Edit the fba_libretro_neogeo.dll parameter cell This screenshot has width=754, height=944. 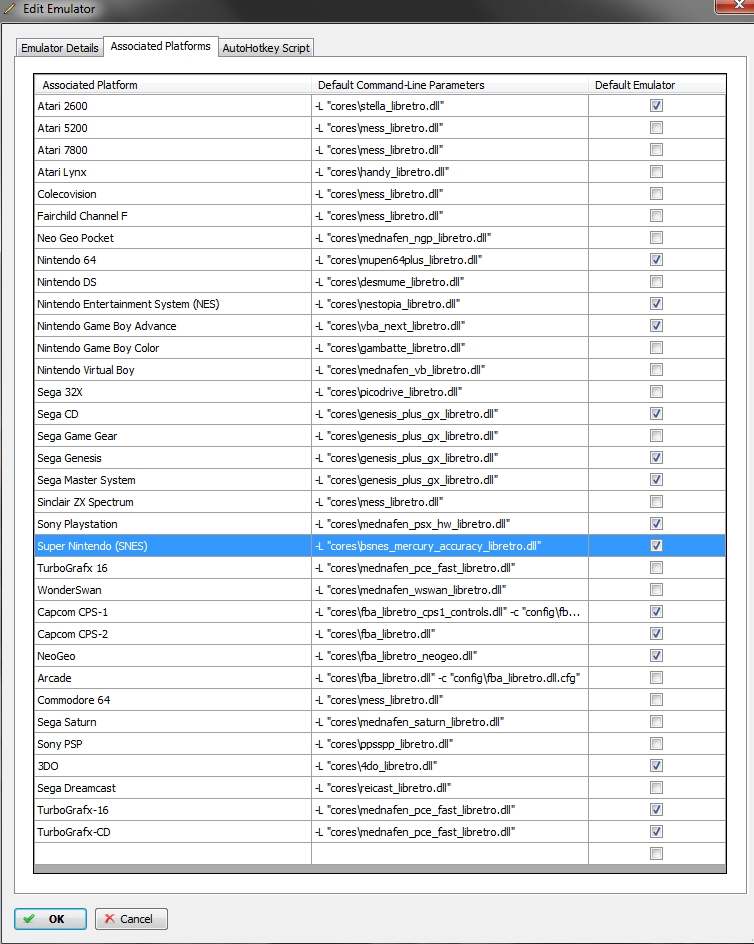point(450,656)
